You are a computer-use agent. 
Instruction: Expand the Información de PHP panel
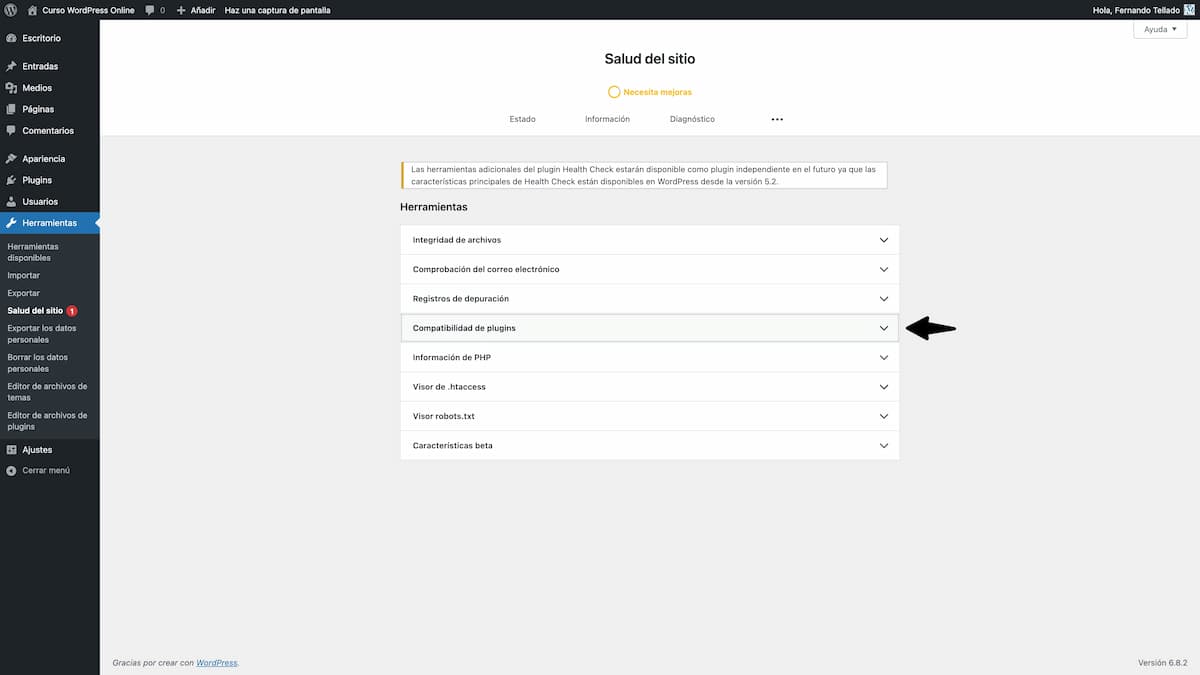pyautogui.click(x=650, y=357)
